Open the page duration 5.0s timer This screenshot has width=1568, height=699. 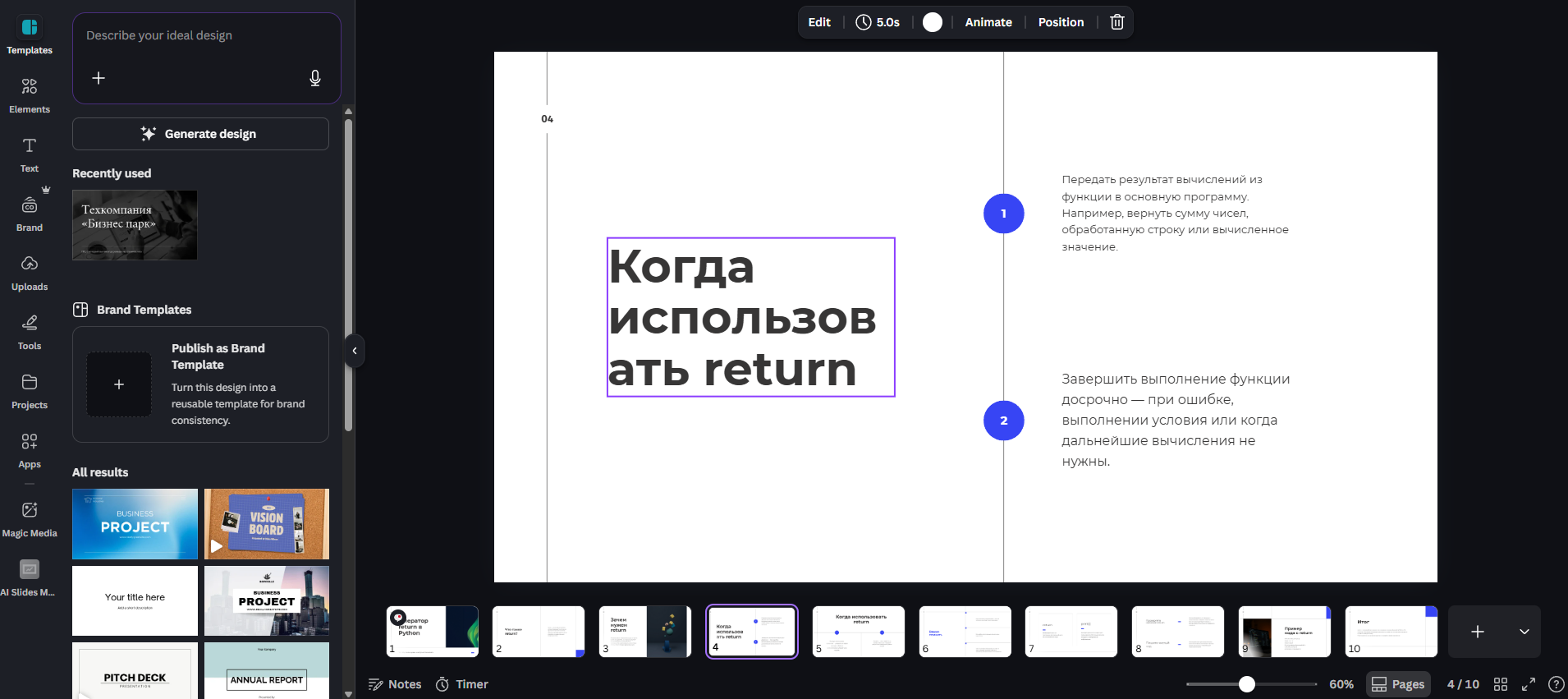click(x=878, y=22)
